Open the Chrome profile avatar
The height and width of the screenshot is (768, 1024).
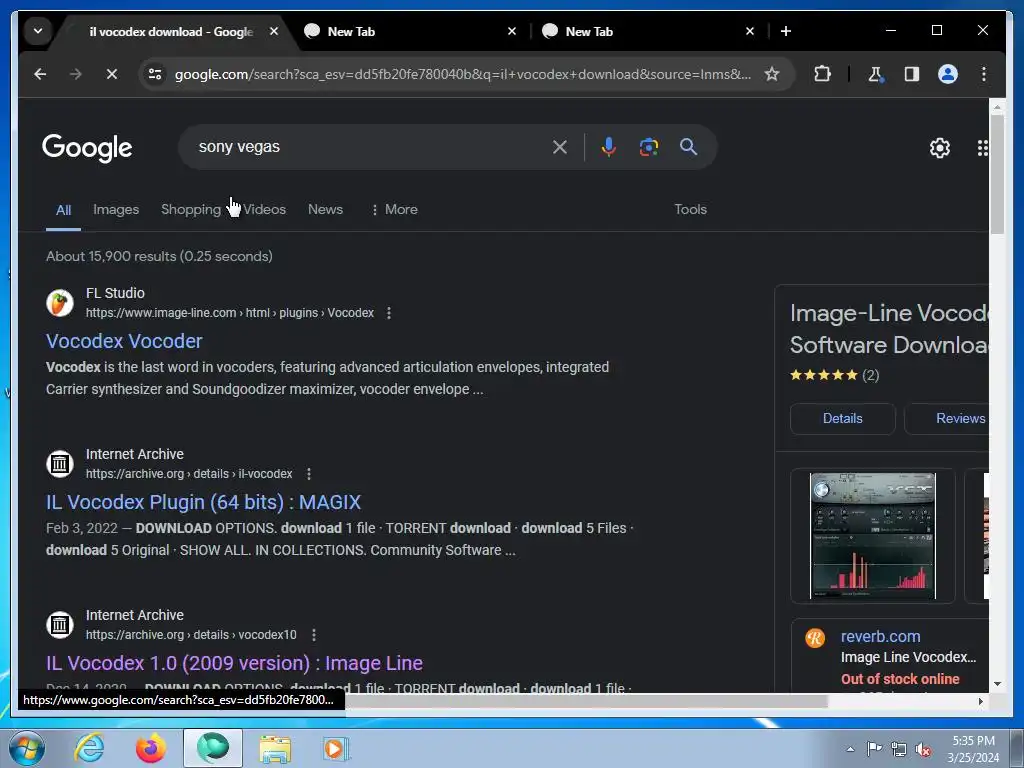click(948, 74)
